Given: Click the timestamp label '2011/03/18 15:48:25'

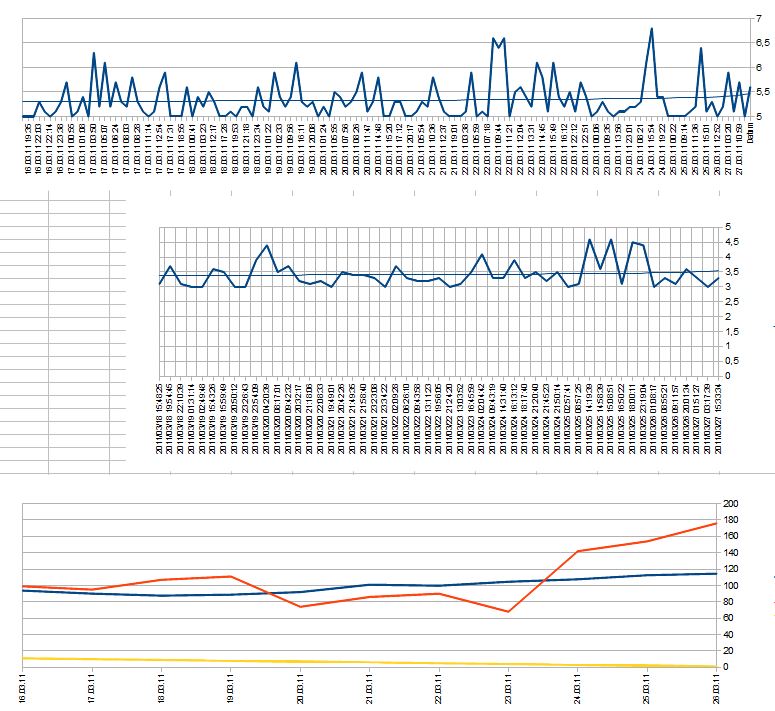Looking at the screenshot, I should (x=160, y=418).
